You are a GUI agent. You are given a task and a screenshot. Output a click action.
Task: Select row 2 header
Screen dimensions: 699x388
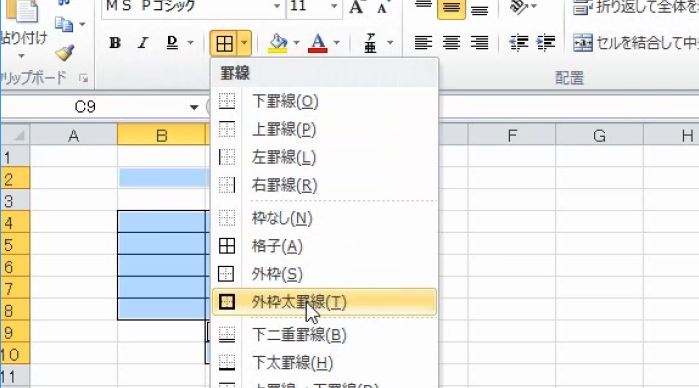click(15, 179)
